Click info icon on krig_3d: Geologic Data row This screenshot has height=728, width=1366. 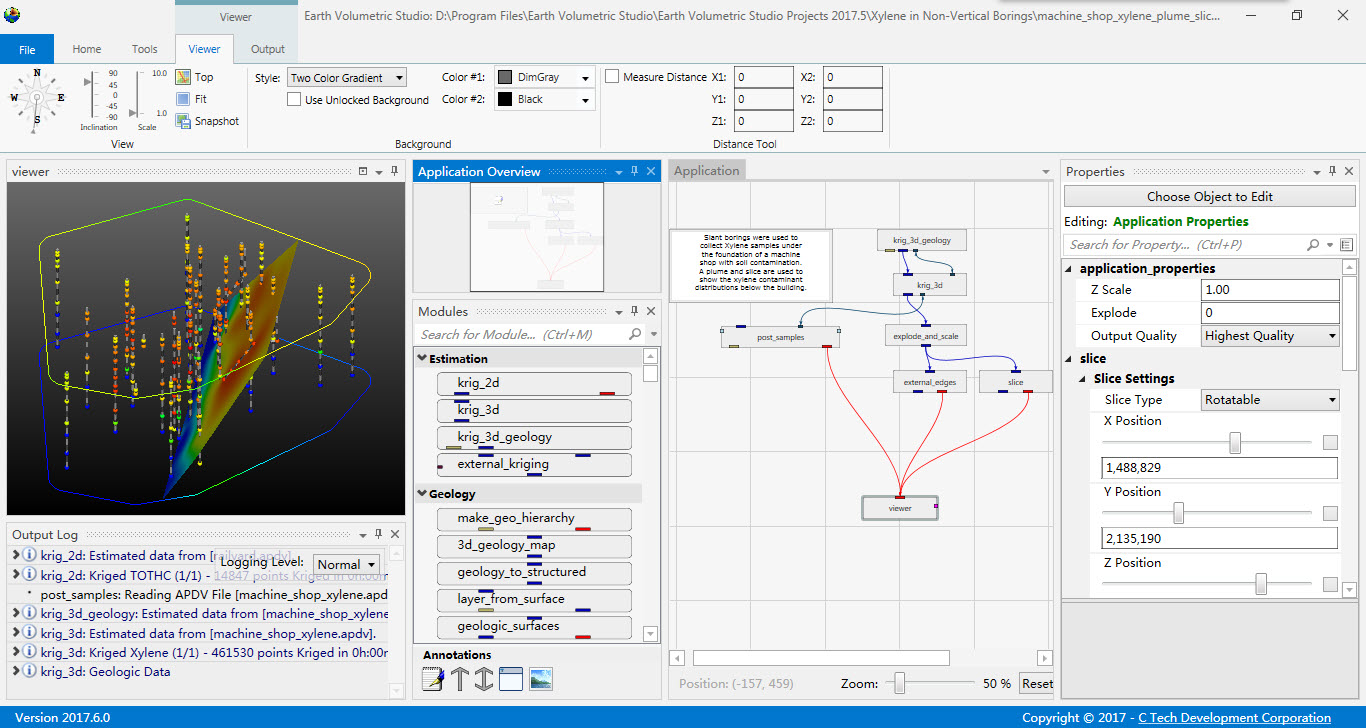(30, 671)
